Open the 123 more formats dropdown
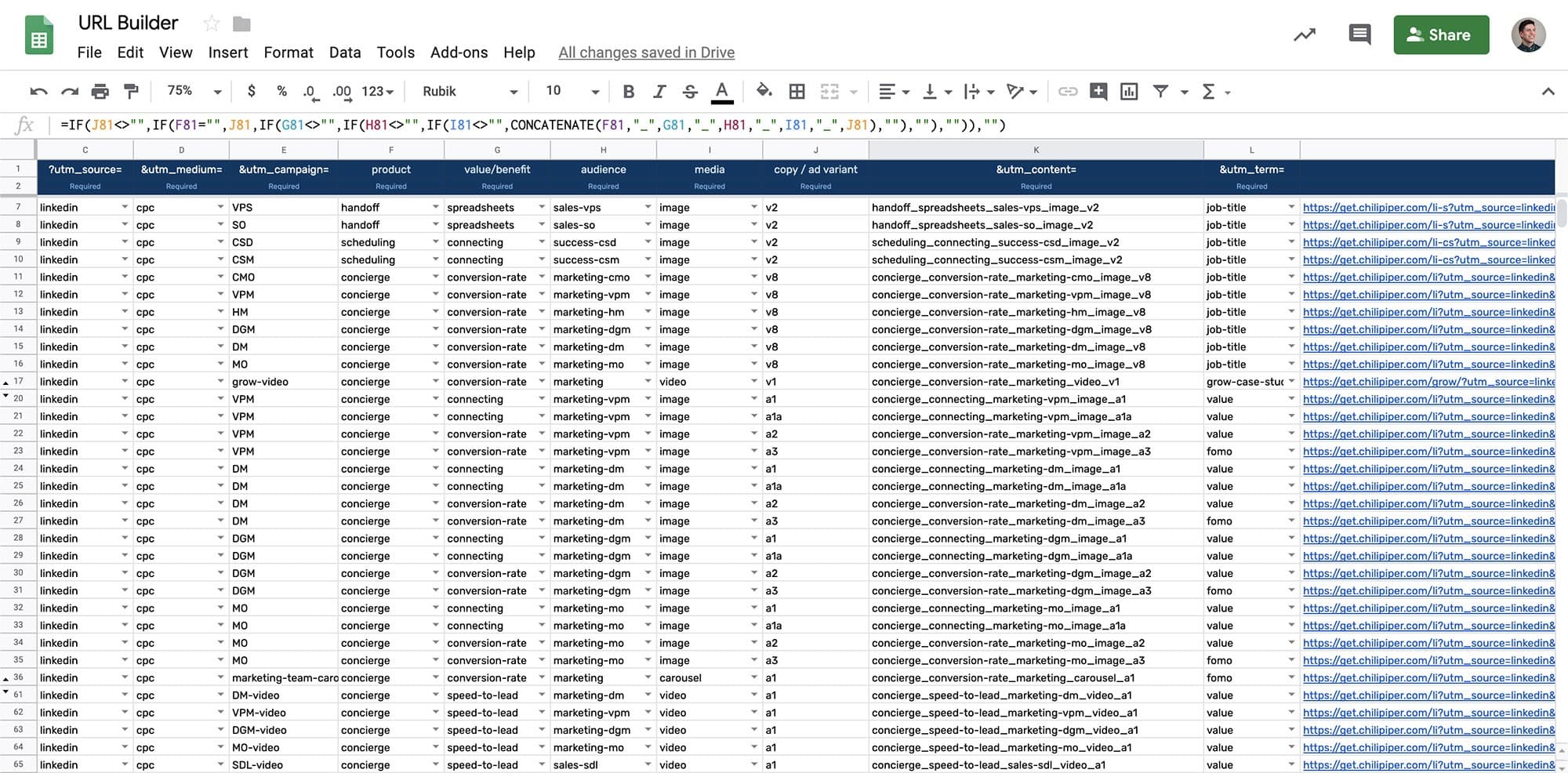Viewport: 1568px width, 773px height. (377, 91)
